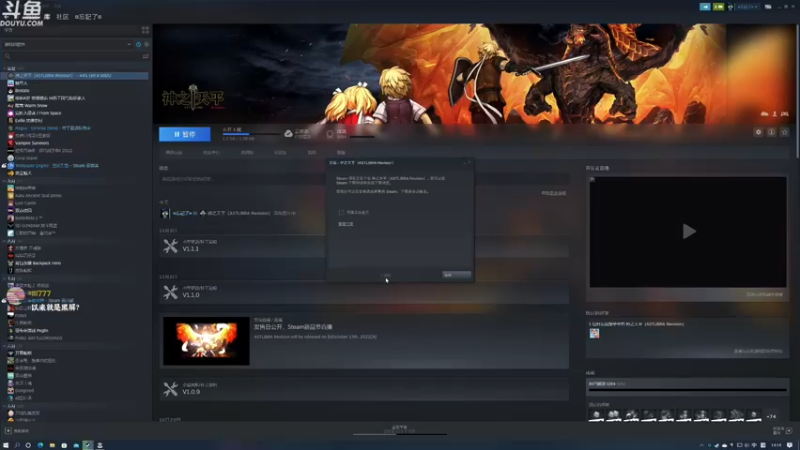Screen dimensions: 800x450
Task: Open the library filter dropdown
Action: 68,44
